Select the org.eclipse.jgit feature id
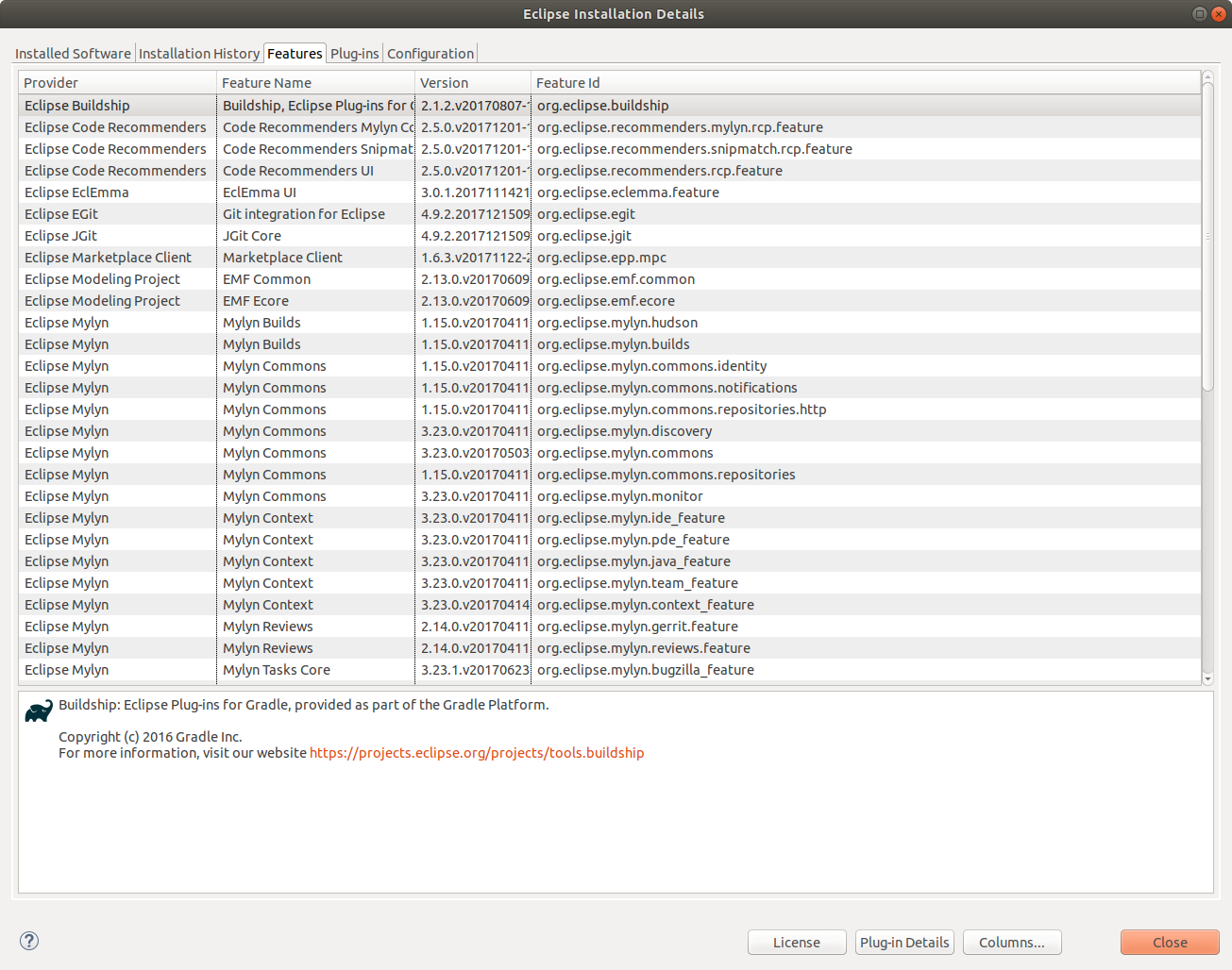 coord(584,236)
